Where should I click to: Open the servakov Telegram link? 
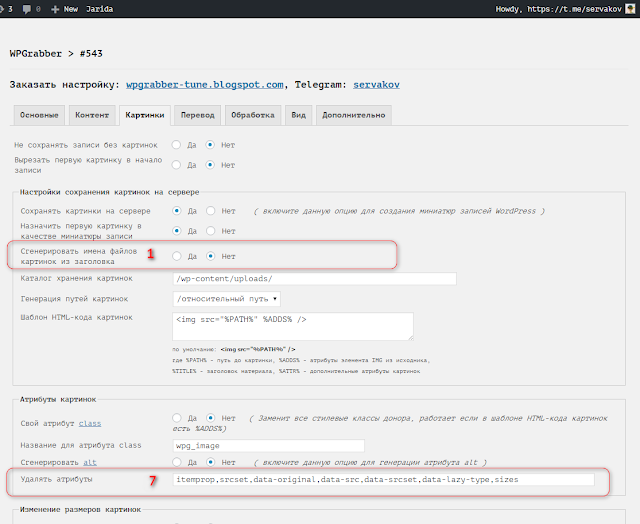click(x=376, y=85)
